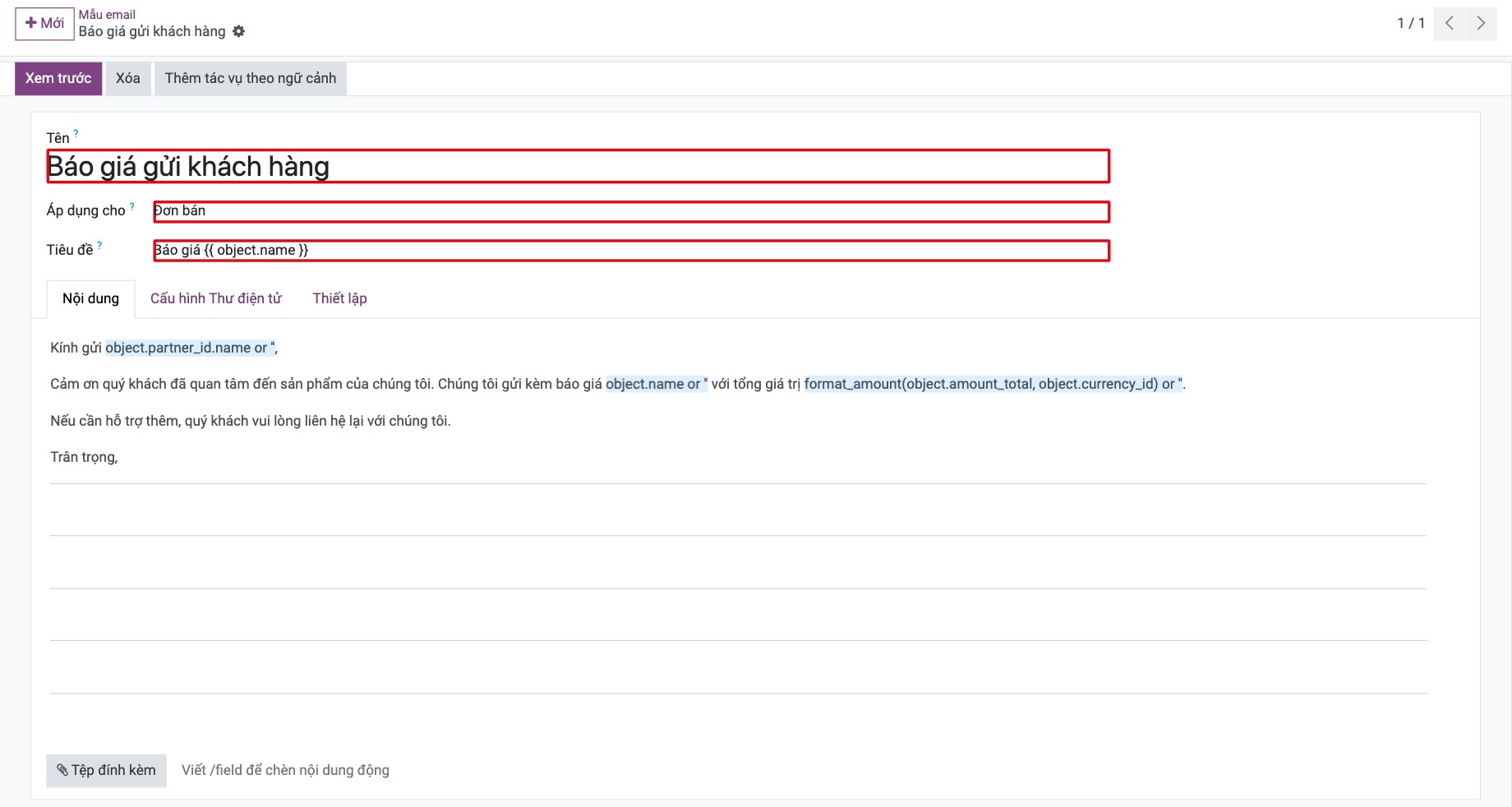Click the object.name or '' placeholder in body

[657, 384]
